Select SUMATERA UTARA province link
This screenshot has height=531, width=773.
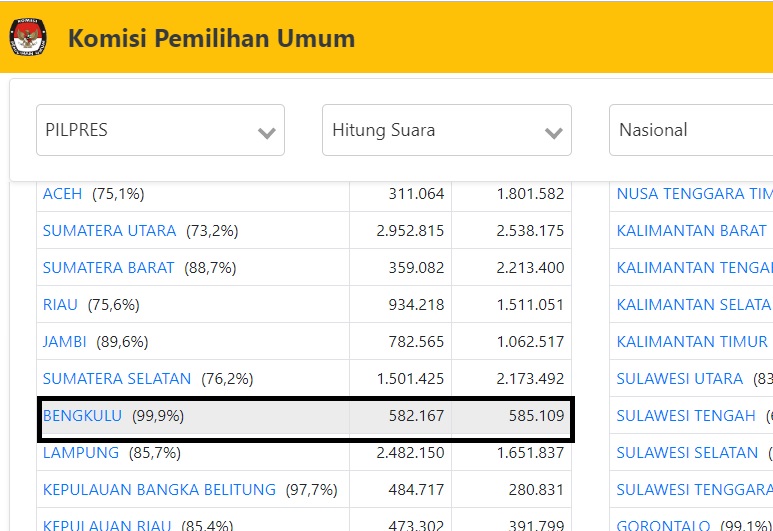click(109, 231)
